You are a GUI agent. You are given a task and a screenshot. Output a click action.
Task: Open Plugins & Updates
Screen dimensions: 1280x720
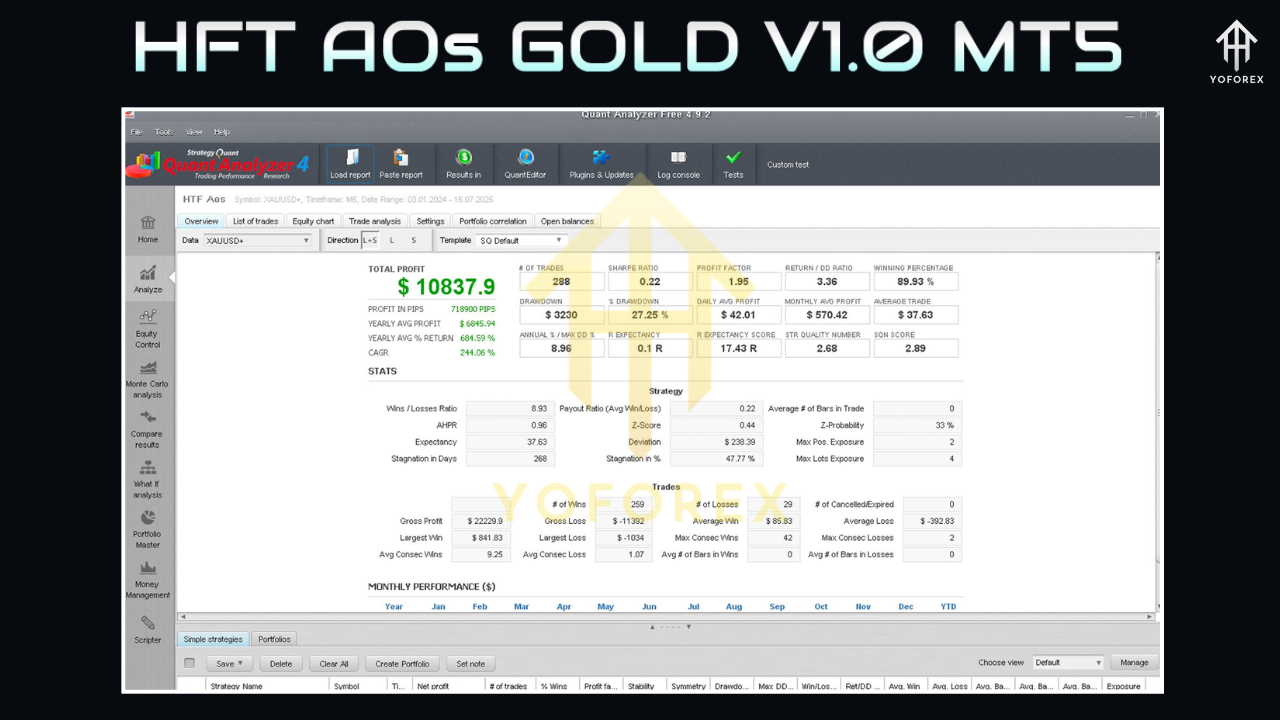(x=601, y=163)
